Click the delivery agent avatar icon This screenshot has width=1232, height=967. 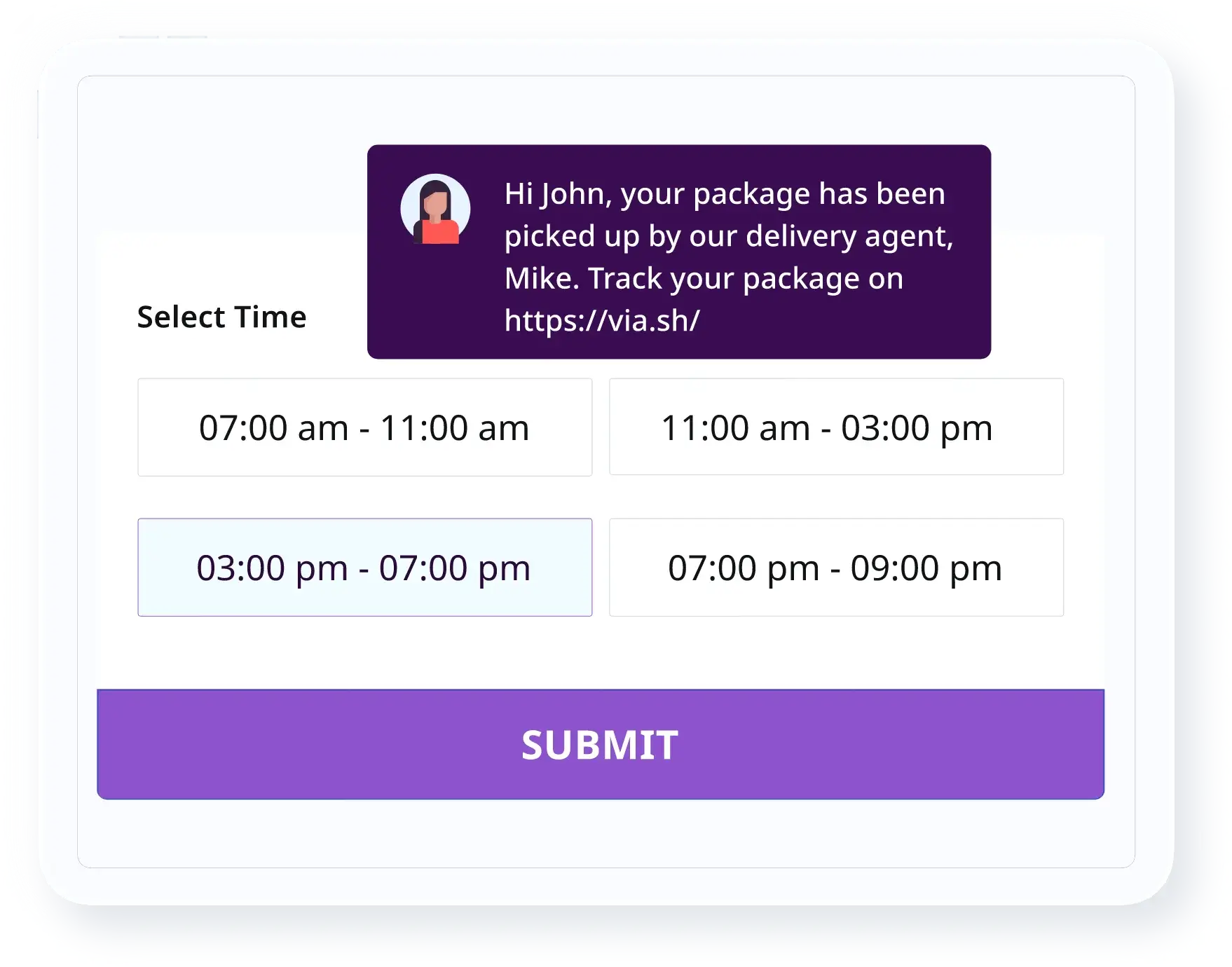435,209
